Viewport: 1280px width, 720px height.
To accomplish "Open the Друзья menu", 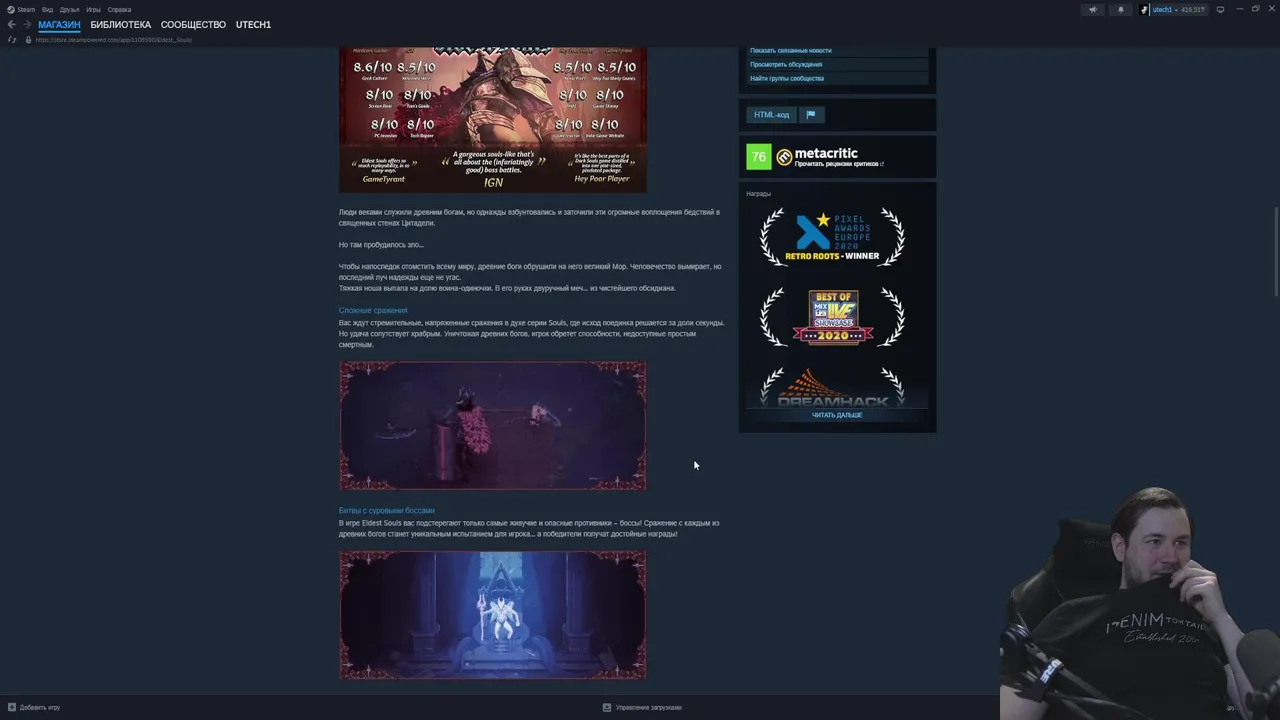I will point(69,9).
